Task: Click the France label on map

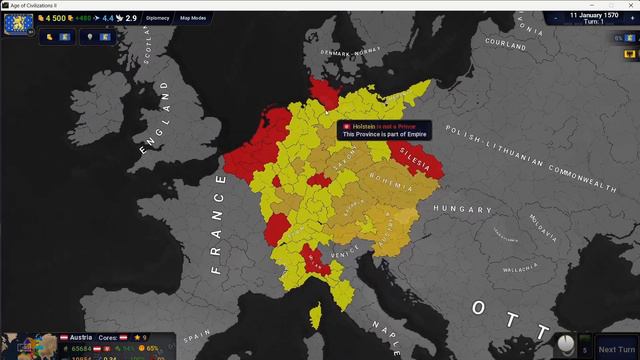Action: coord(217,224)
